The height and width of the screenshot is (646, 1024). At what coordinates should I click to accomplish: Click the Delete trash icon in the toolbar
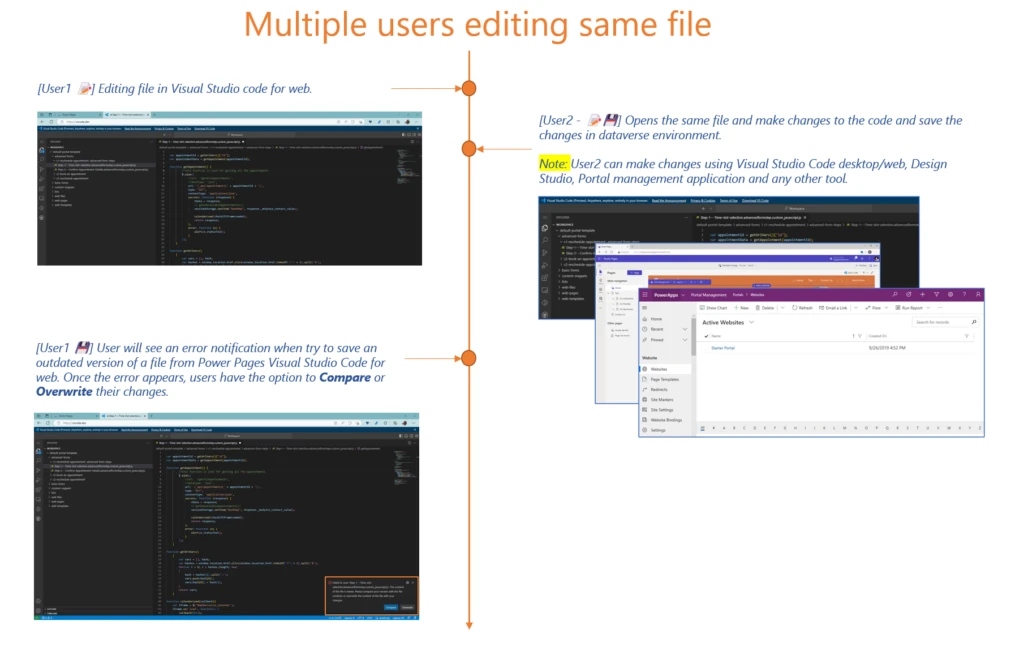point(765,307)
